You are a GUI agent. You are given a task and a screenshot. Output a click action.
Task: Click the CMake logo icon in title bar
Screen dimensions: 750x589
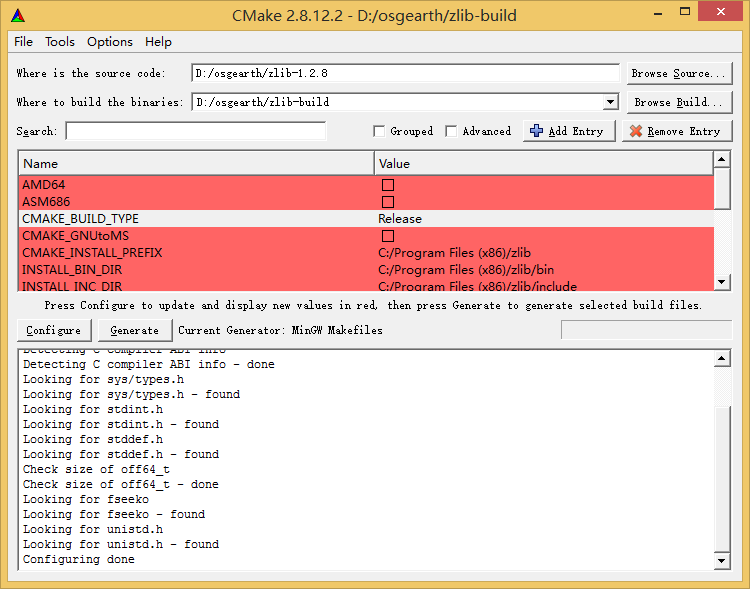[x=18, y=16]
